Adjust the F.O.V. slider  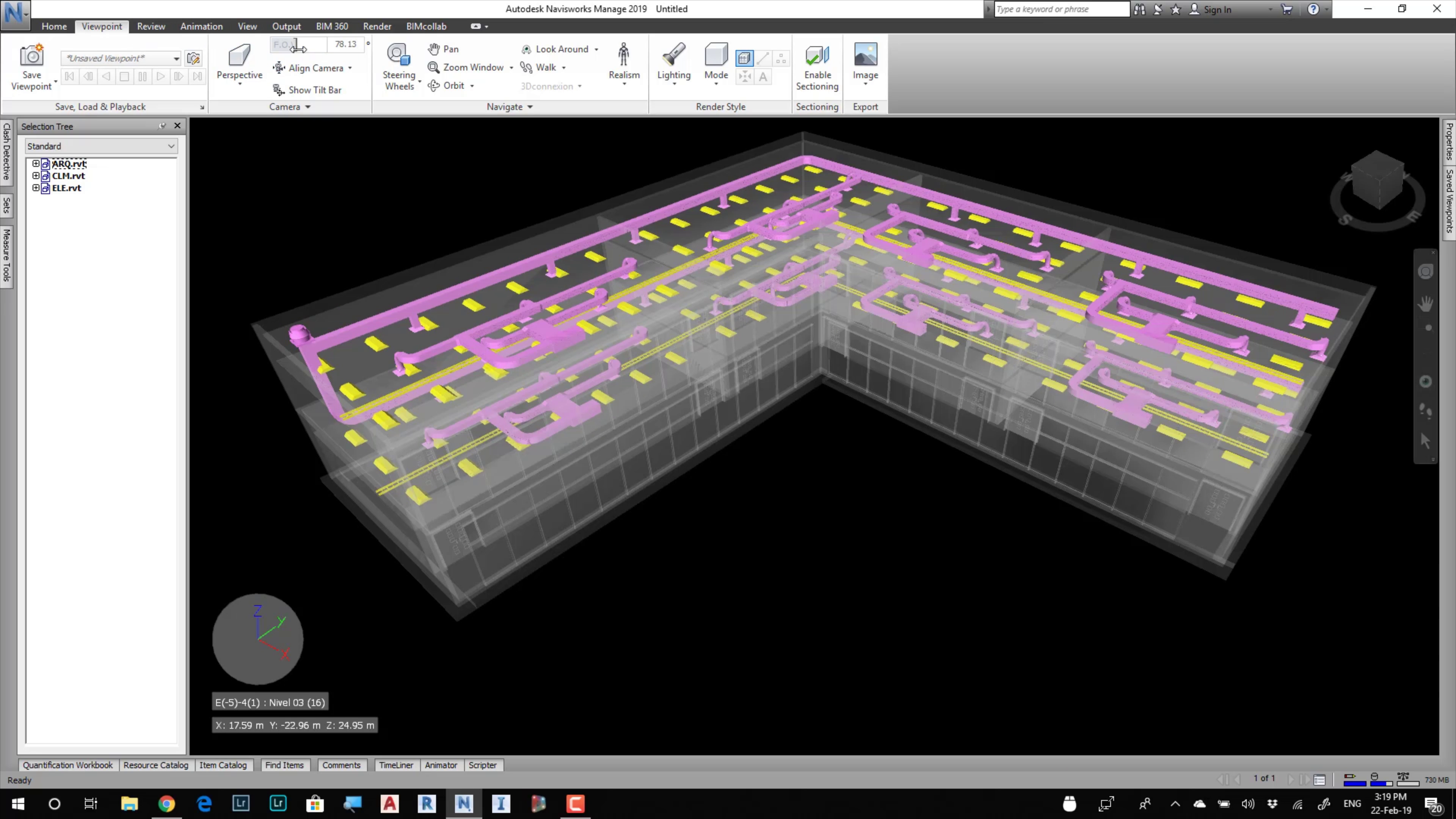[x=298, y=45]
